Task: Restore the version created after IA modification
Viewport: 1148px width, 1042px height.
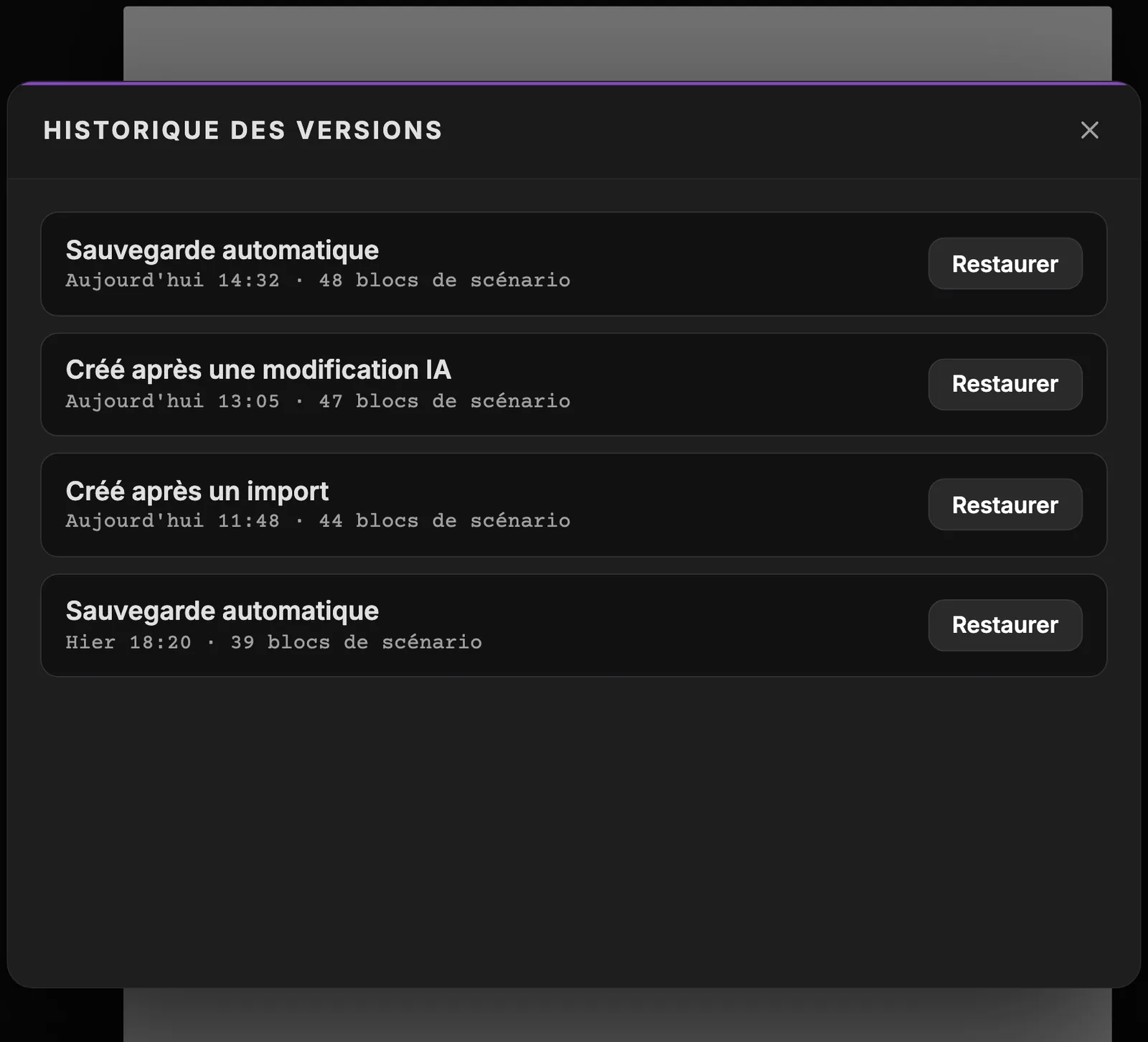Action: click(1004, 384)
